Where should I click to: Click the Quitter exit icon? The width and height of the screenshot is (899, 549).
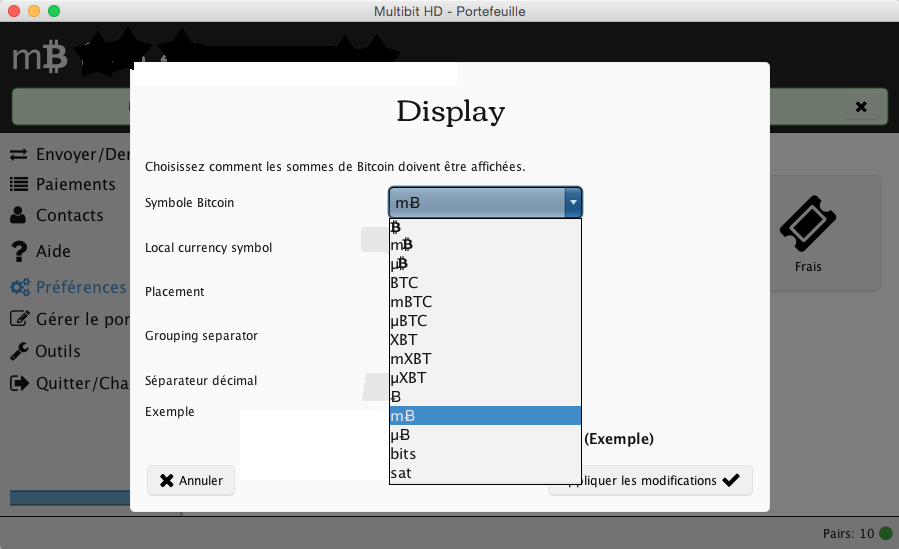coord(19,383)
